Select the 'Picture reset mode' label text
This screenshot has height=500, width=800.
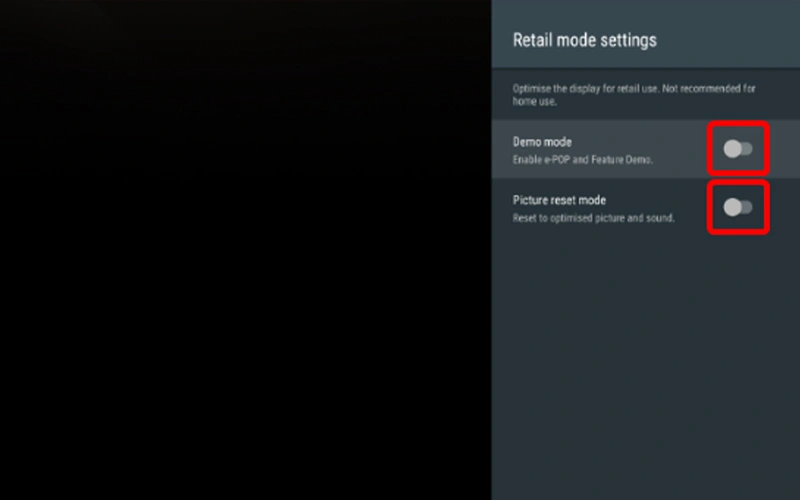coord(559,200)
